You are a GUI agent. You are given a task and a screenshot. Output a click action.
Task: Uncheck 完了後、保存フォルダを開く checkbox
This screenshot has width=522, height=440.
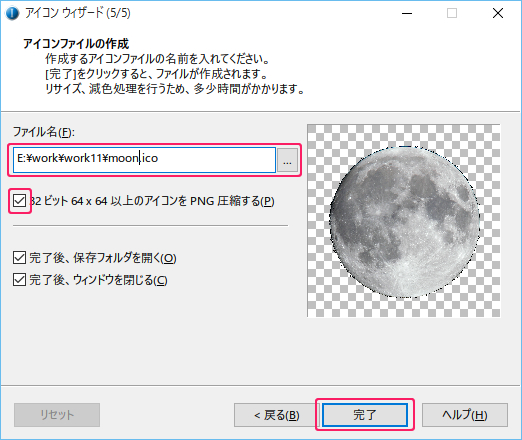coord(19,258)
